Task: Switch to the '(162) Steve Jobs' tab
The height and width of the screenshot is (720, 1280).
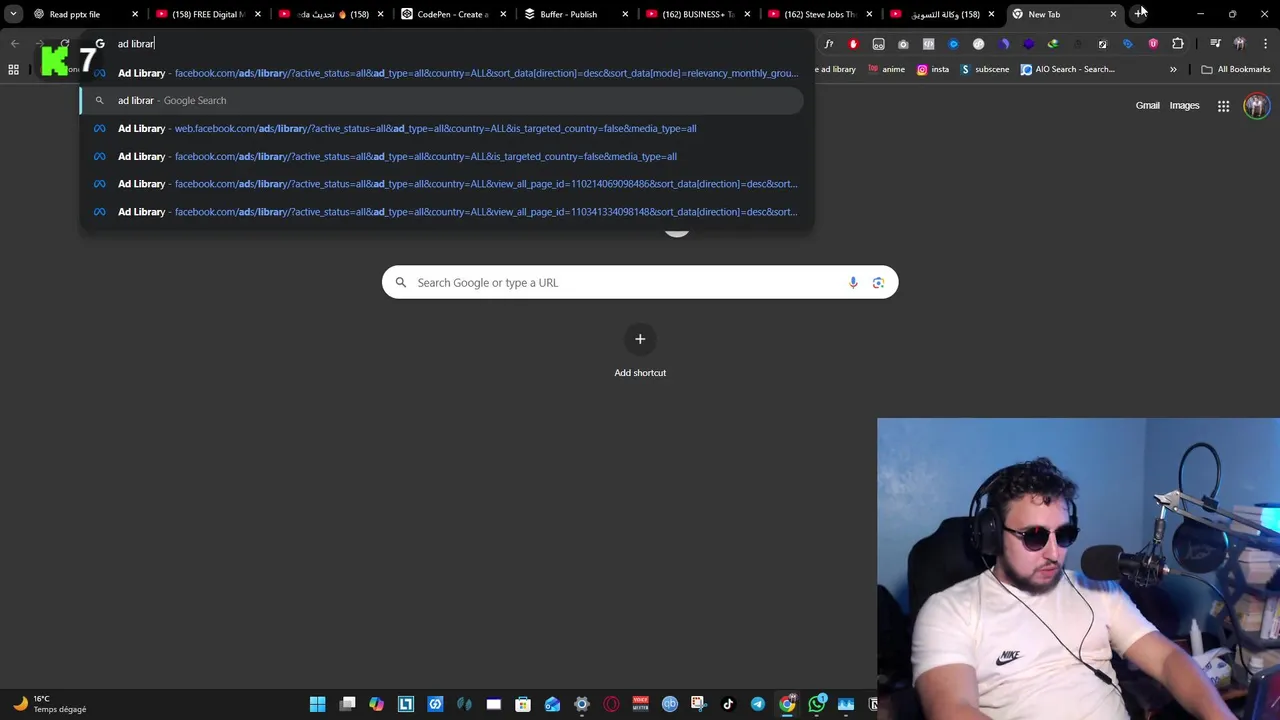Action: tap(819, 14)
